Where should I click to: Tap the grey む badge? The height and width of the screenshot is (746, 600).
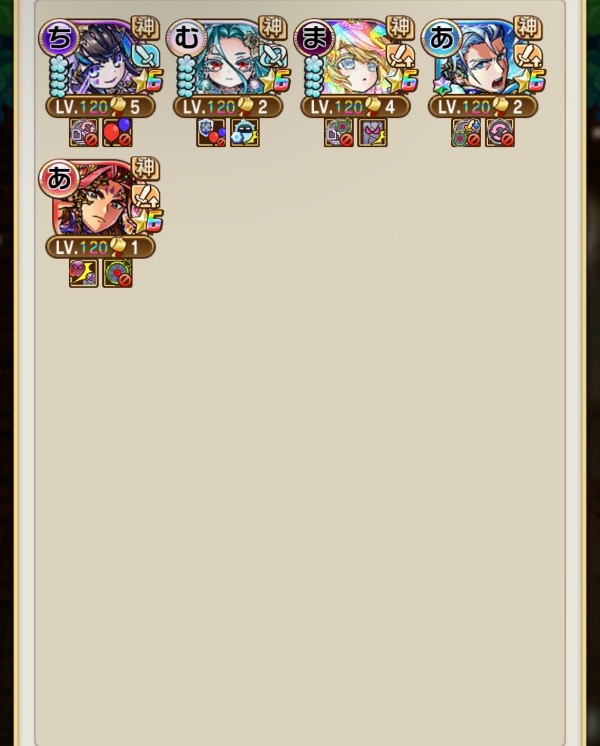[x=187, y=38]
